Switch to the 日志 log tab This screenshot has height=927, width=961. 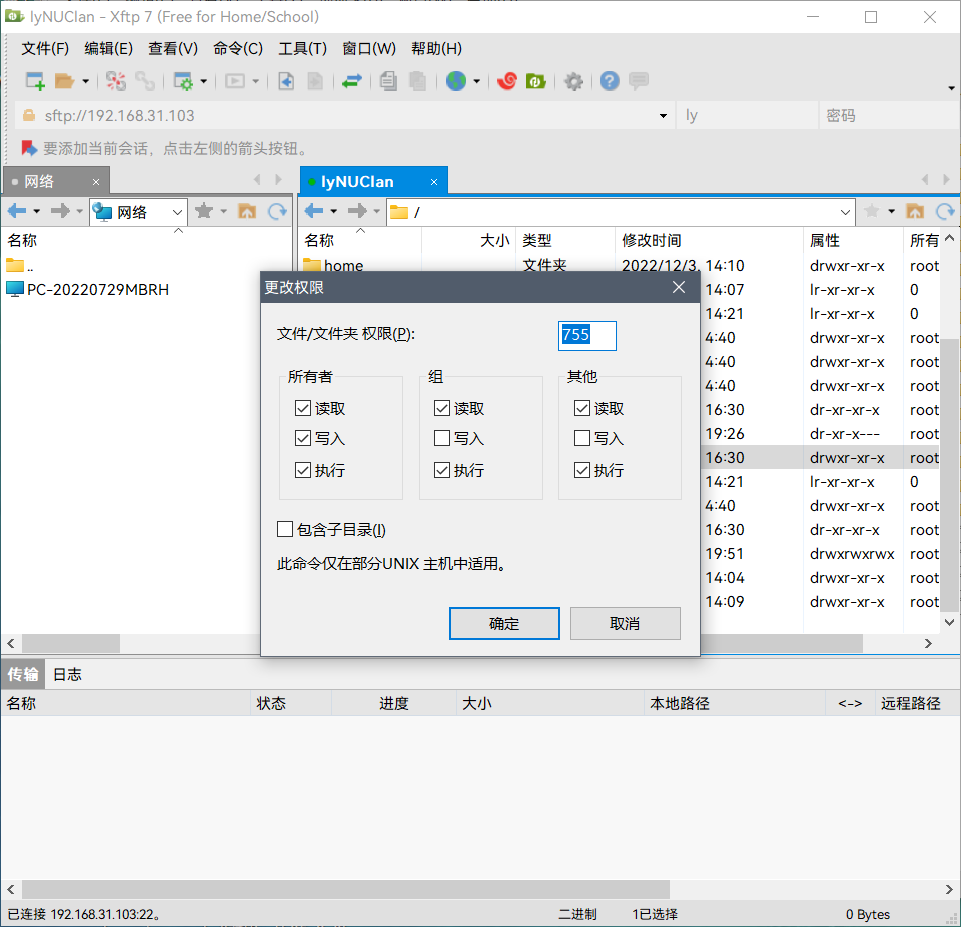pos(67,675)
